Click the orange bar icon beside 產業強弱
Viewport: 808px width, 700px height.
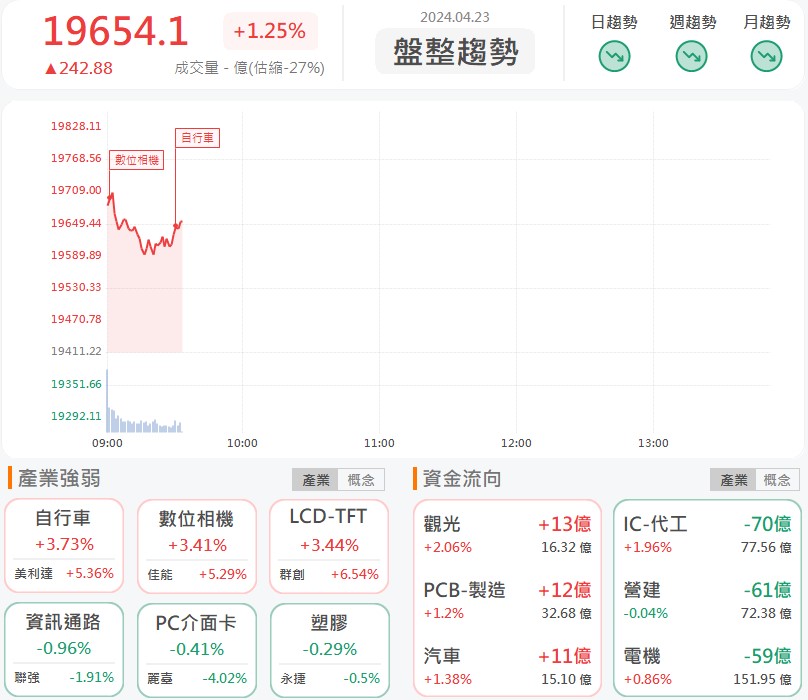tap(10, 478)
